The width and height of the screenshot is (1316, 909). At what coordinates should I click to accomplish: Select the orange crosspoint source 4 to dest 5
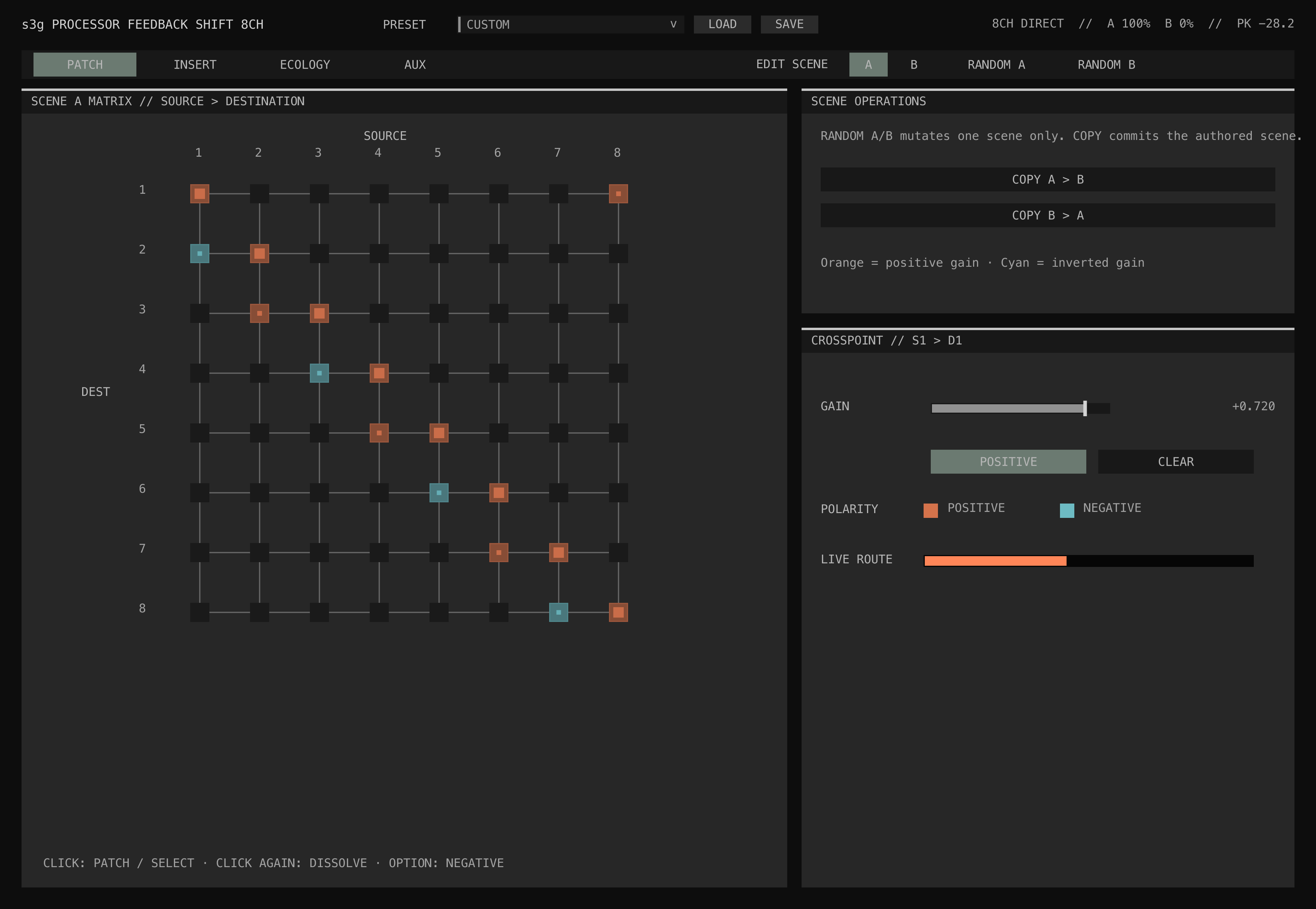tap(379, 433)
